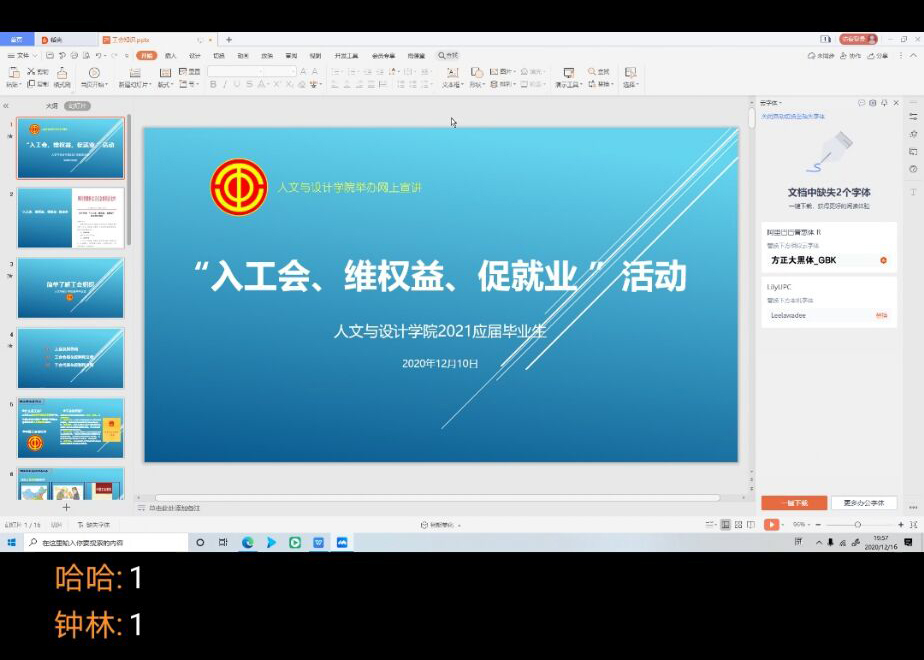Screen dimensions: 924x660
Task: Switch to Normal view in status bar
Action: pos(725,524)
